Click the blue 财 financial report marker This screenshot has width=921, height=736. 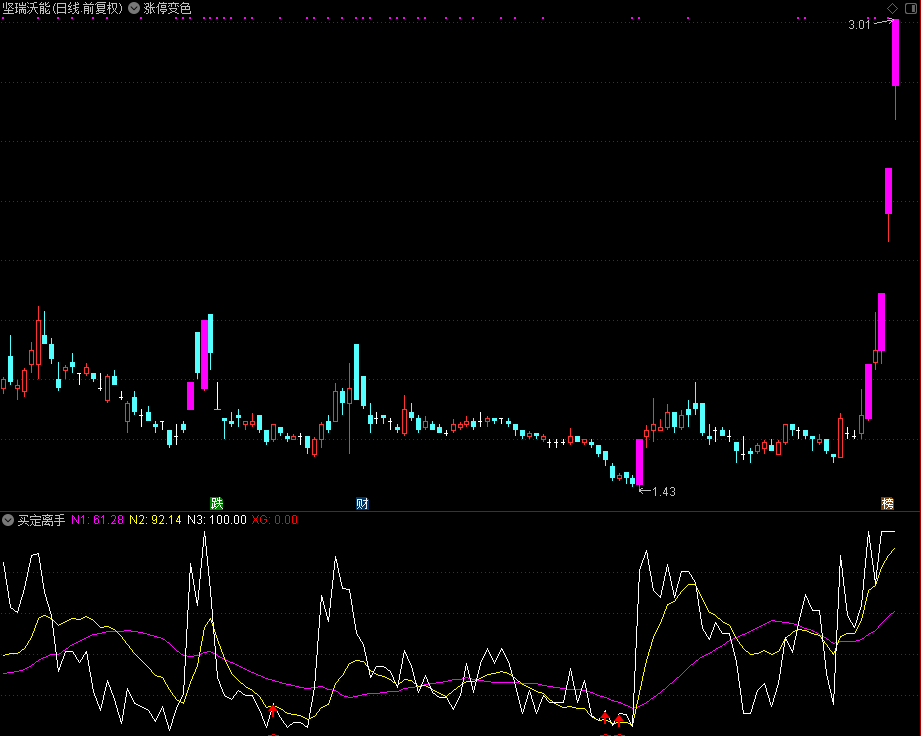(362, 503)
